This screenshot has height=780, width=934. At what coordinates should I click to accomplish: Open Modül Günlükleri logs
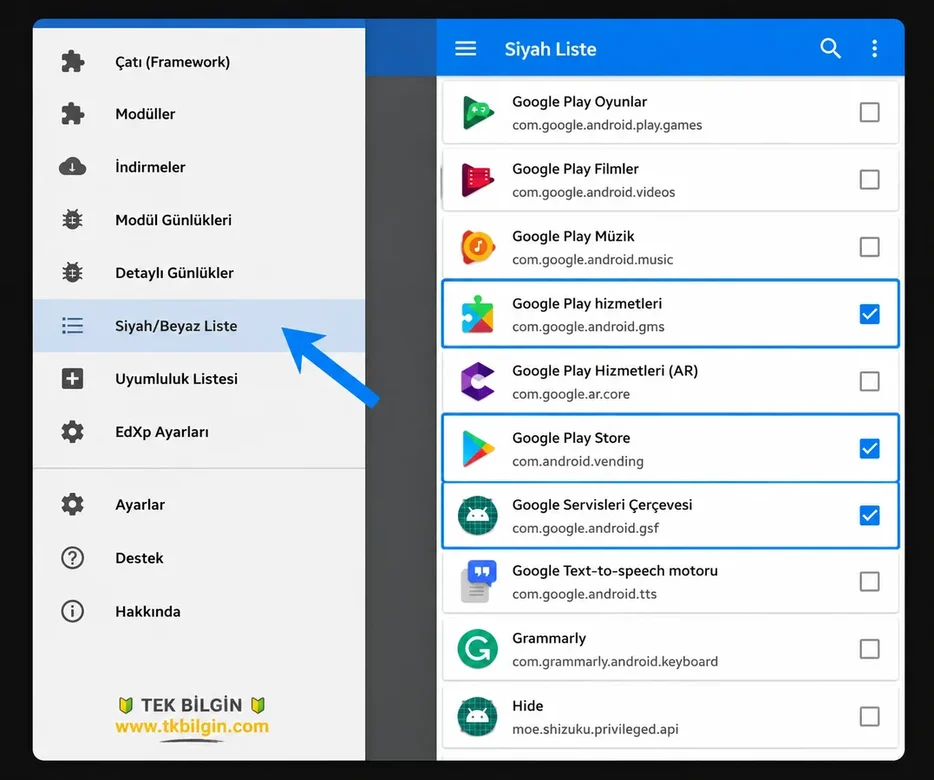click(199, 220)
